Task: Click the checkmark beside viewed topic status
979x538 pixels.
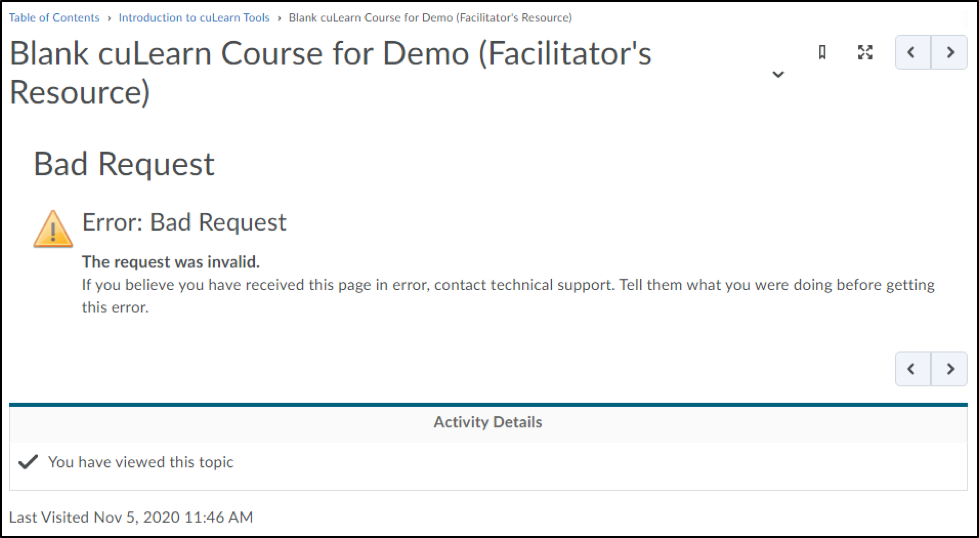Action: click(28, 462)
